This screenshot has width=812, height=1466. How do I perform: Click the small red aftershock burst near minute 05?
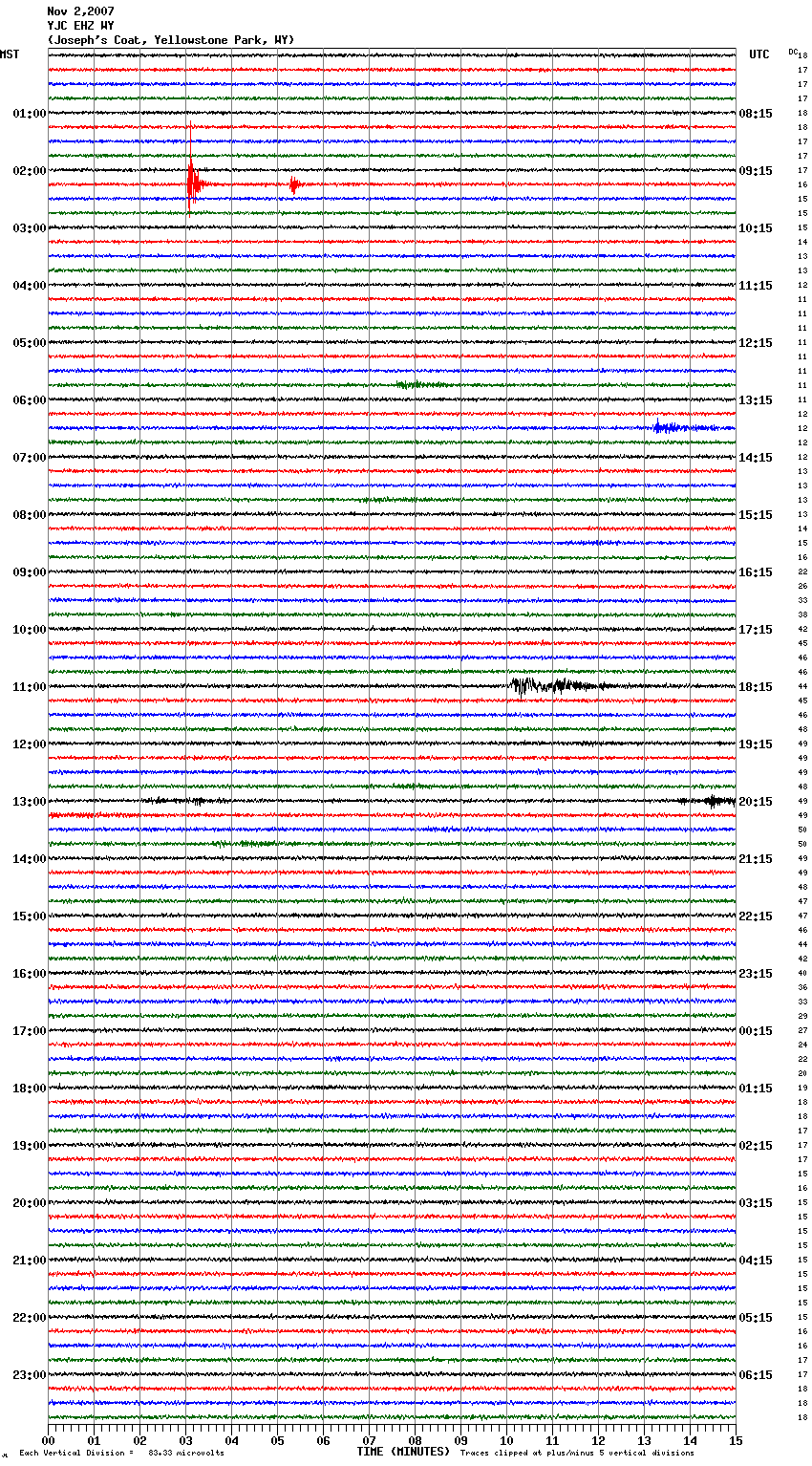coord(294,184)
